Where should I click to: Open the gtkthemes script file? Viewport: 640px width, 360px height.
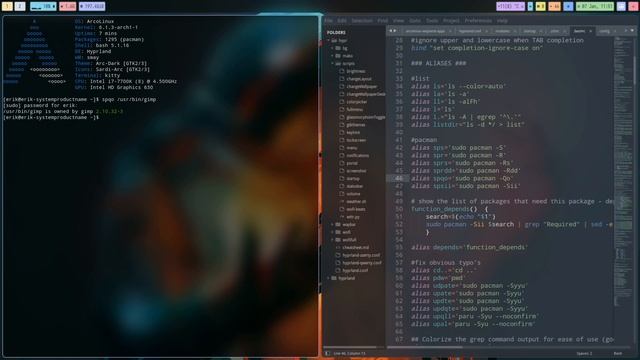(356, 125)
